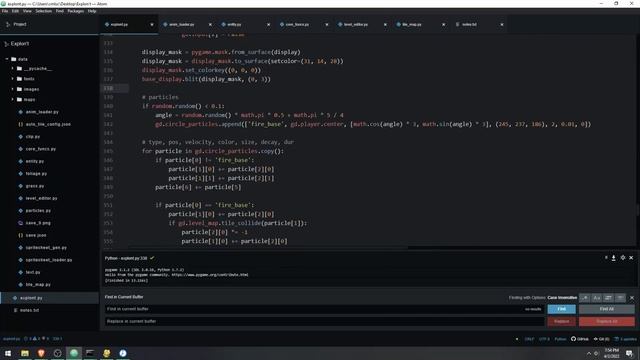Expand the maps folder

(13, 99)
